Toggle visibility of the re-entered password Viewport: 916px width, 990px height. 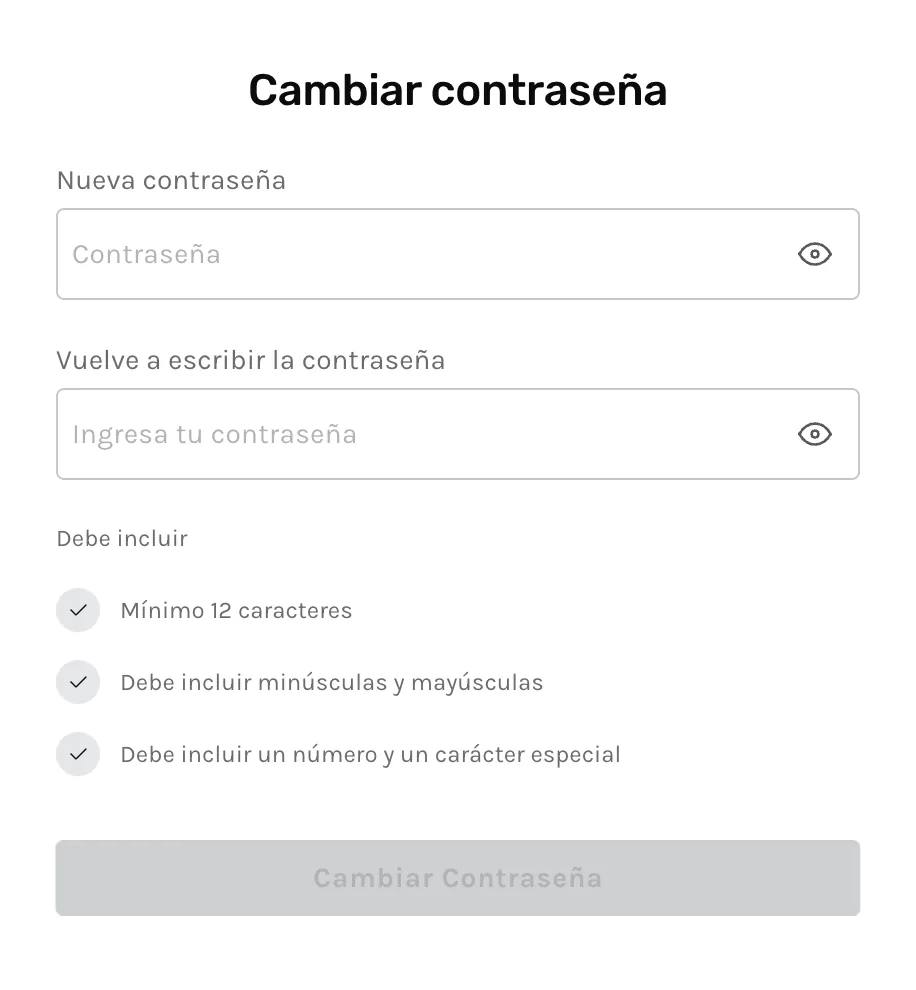(x=814, y=434)
